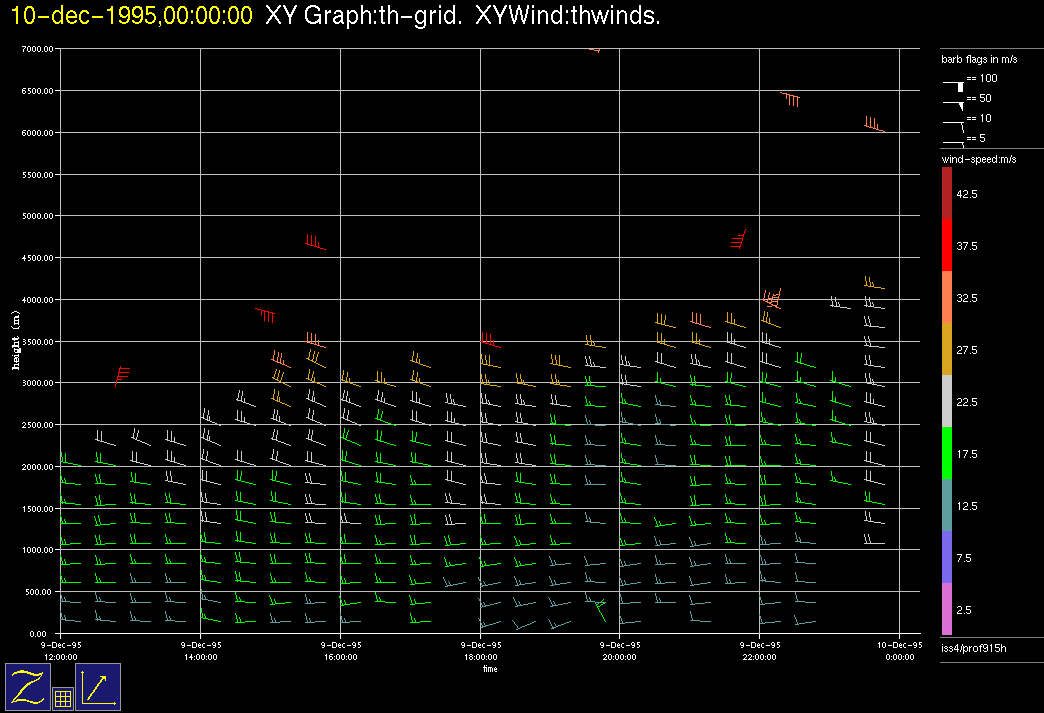Select the bright red 37.5 color band

[946, 245]
